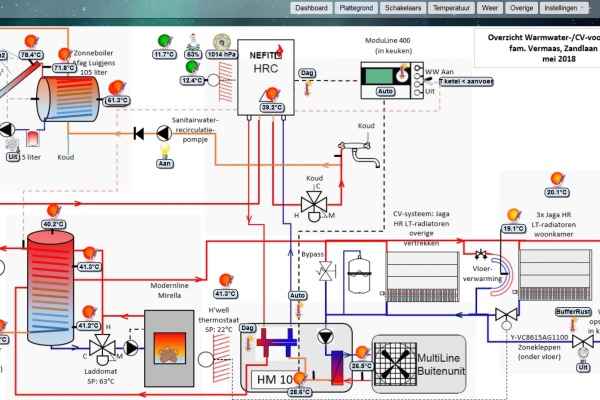
Task: Toggle the Uit switch near 5 liter vessel
Action: (13, 157)
